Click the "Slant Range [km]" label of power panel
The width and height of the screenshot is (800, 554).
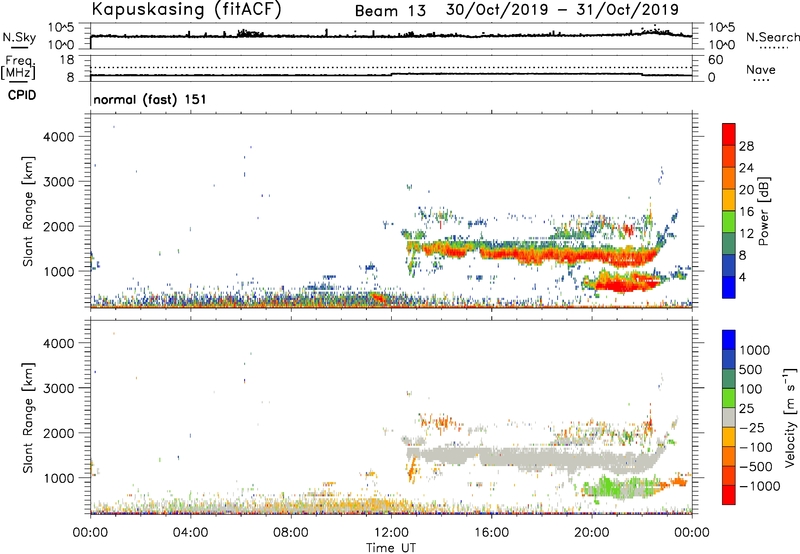[x=28, y=211]
